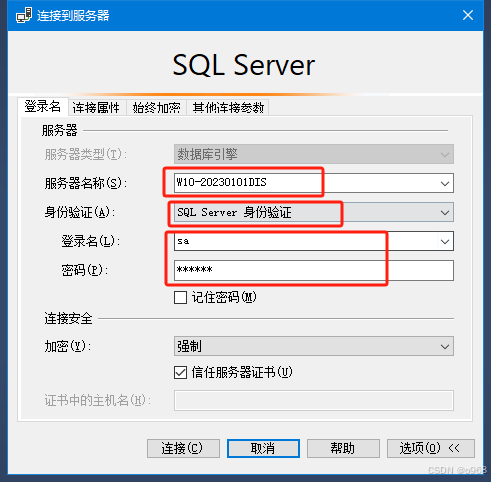Click the 取消 button
This screenshot has width=491, height=482.
click(x=263, y=448)
